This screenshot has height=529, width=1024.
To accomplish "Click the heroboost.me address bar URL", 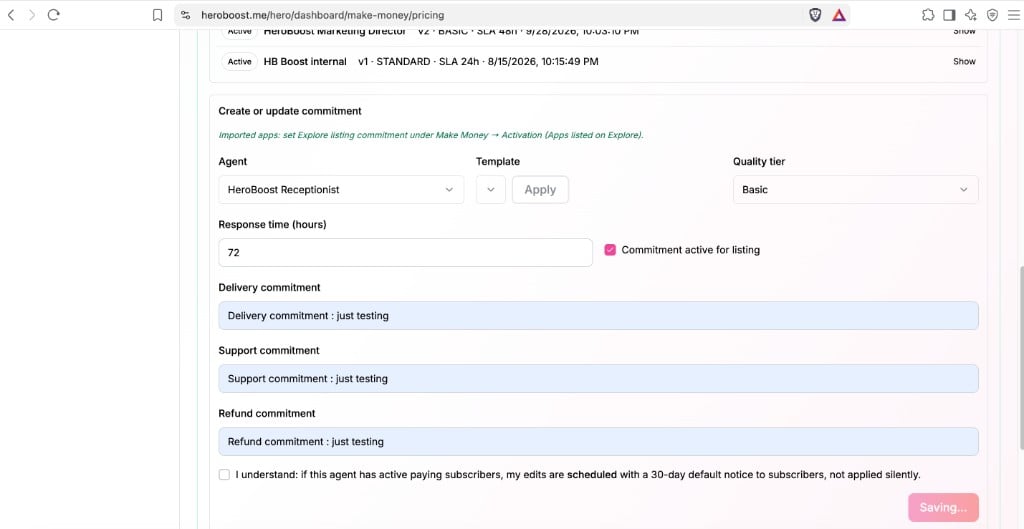I will pyautogui.click(x=323, y=15).
